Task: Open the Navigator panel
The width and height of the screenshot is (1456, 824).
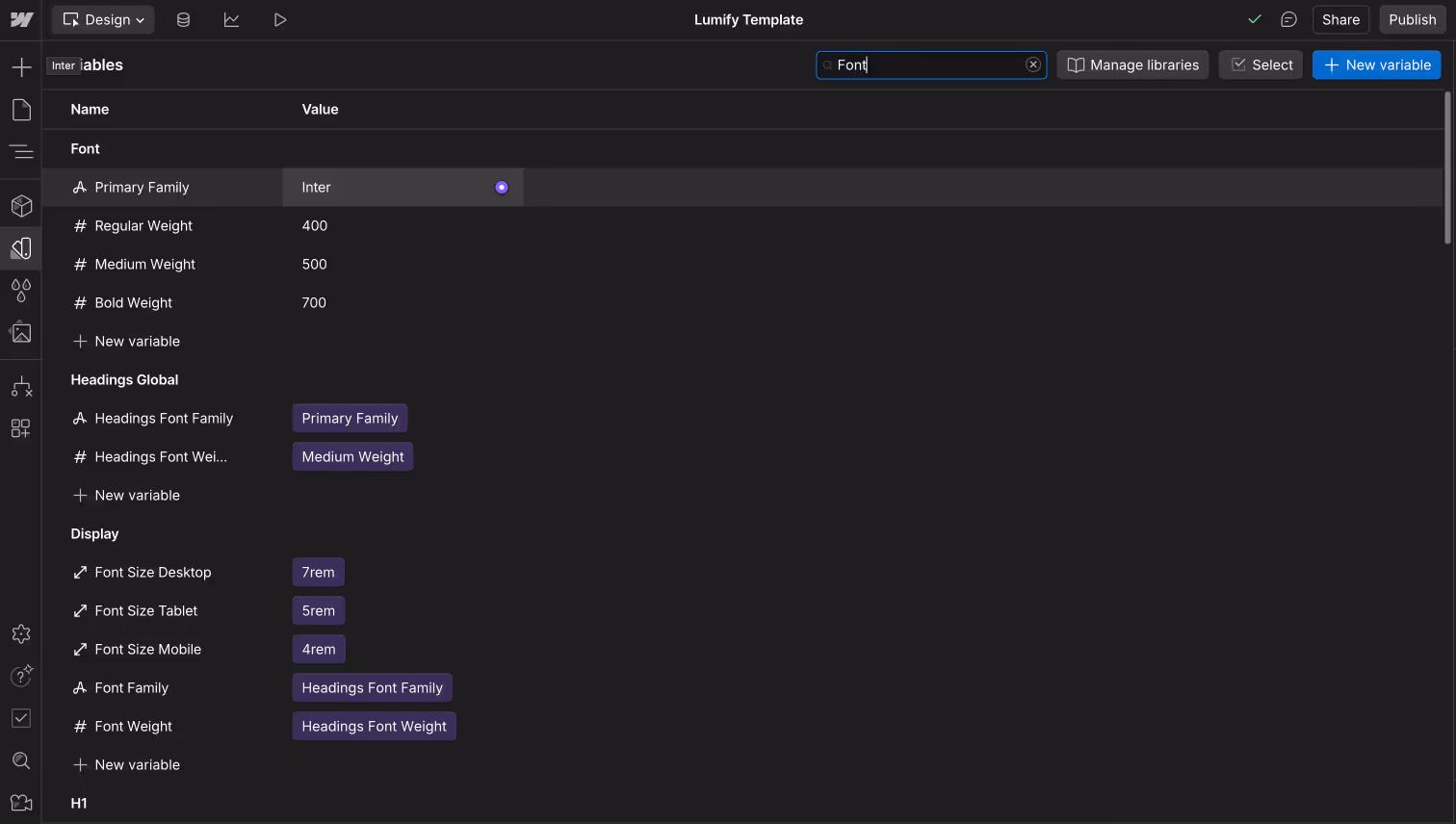Action: pos(21,152)
